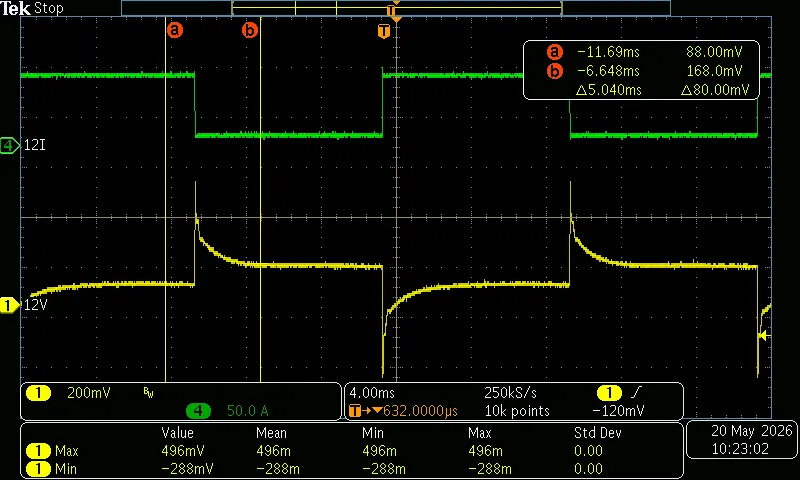Click the 168.0mV cursor b voltage

(714, 71)
